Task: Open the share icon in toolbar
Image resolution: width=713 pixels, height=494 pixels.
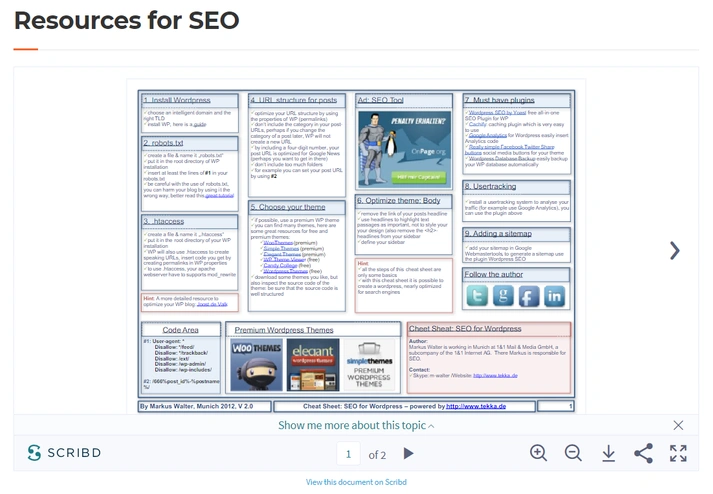Action: tap(643, 453)
